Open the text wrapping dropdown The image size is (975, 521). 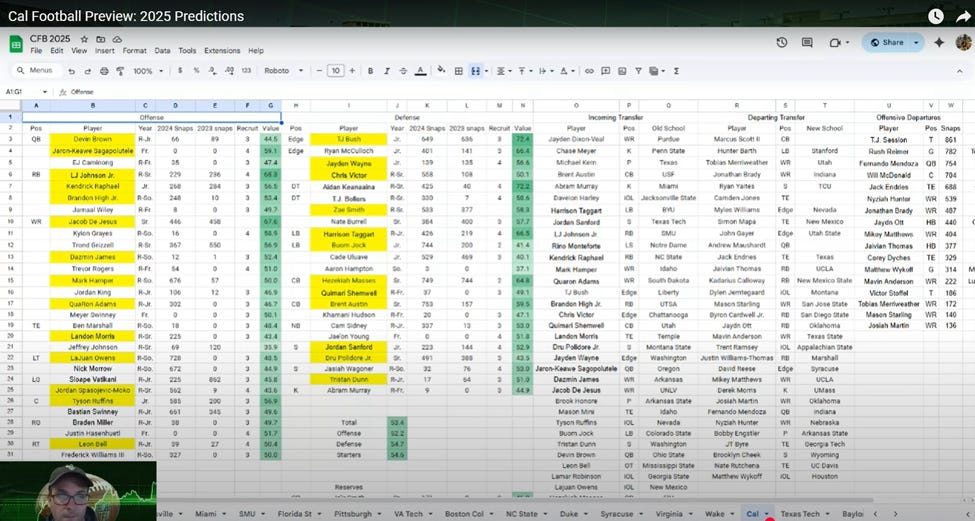coord(545,71)
